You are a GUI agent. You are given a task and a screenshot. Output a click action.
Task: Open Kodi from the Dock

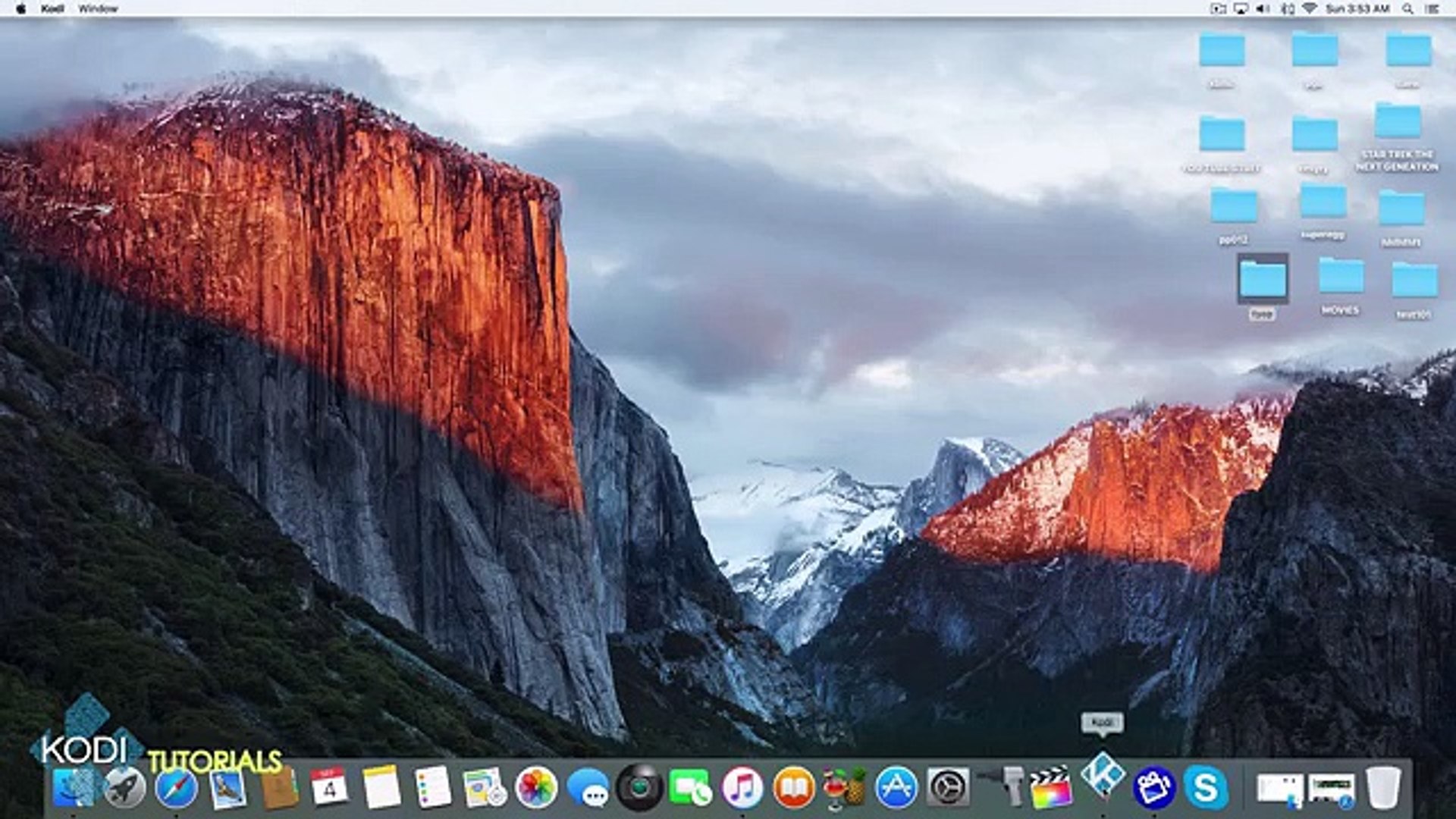1102,777
